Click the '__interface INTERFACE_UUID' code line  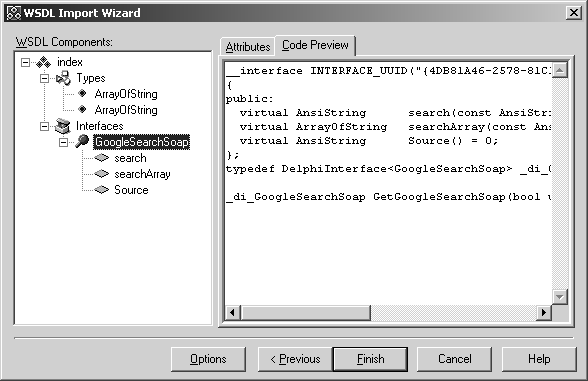pos(388,71)
